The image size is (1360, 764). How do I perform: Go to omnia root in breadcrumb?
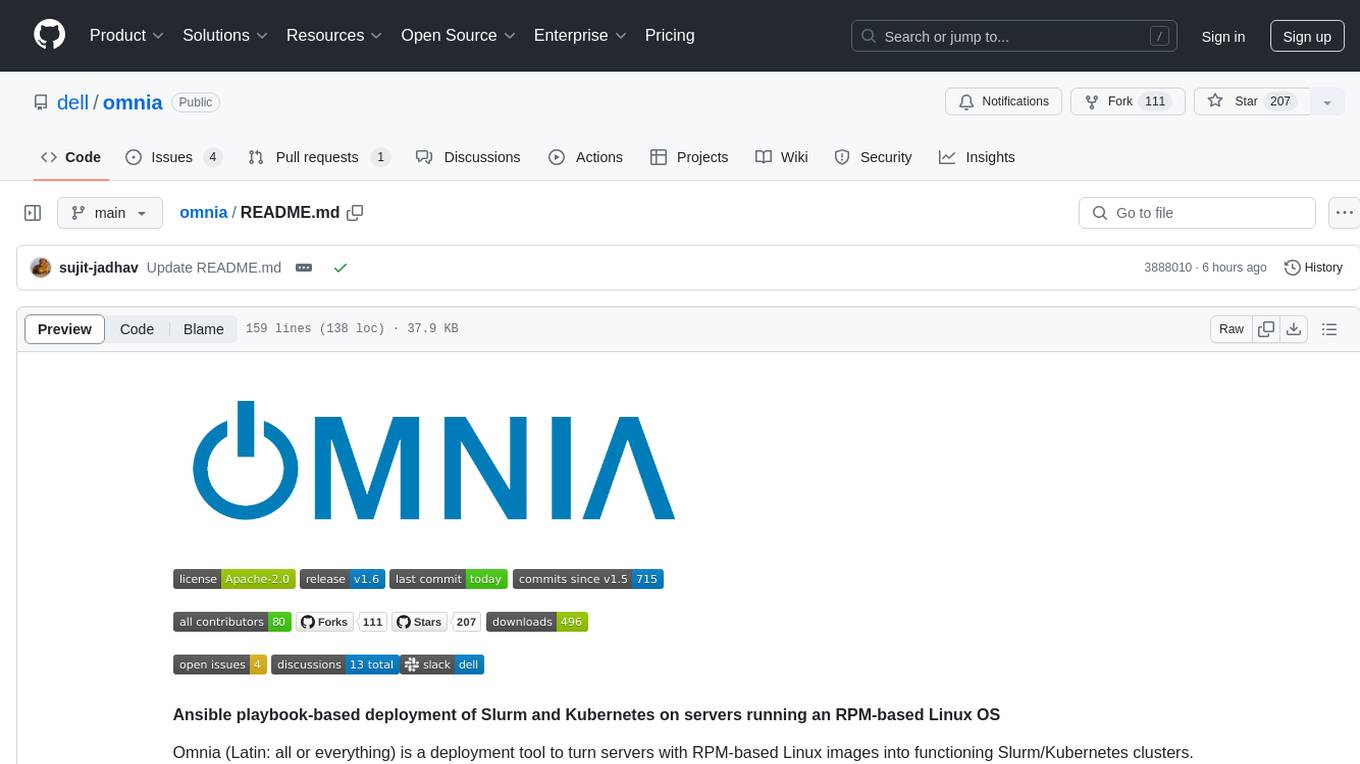[x=203, y=212]
